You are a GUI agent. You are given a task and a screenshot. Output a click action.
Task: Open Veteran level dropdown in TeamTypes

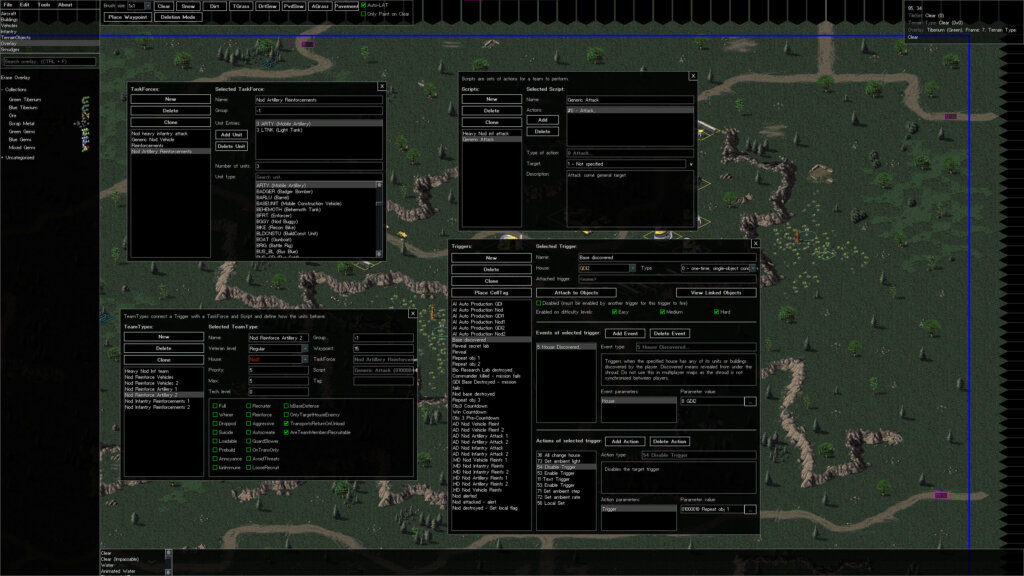304,349
